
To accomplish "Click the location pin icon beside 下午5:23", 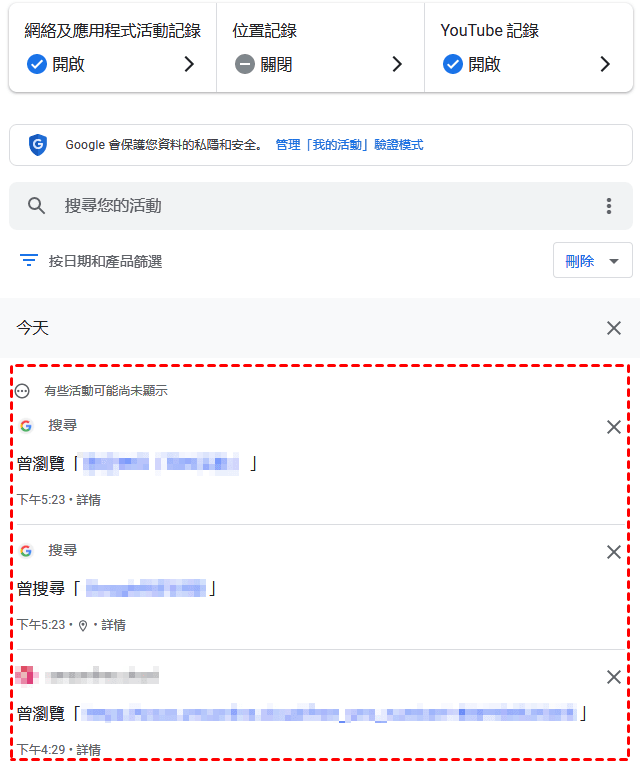I will pos(83,625).
